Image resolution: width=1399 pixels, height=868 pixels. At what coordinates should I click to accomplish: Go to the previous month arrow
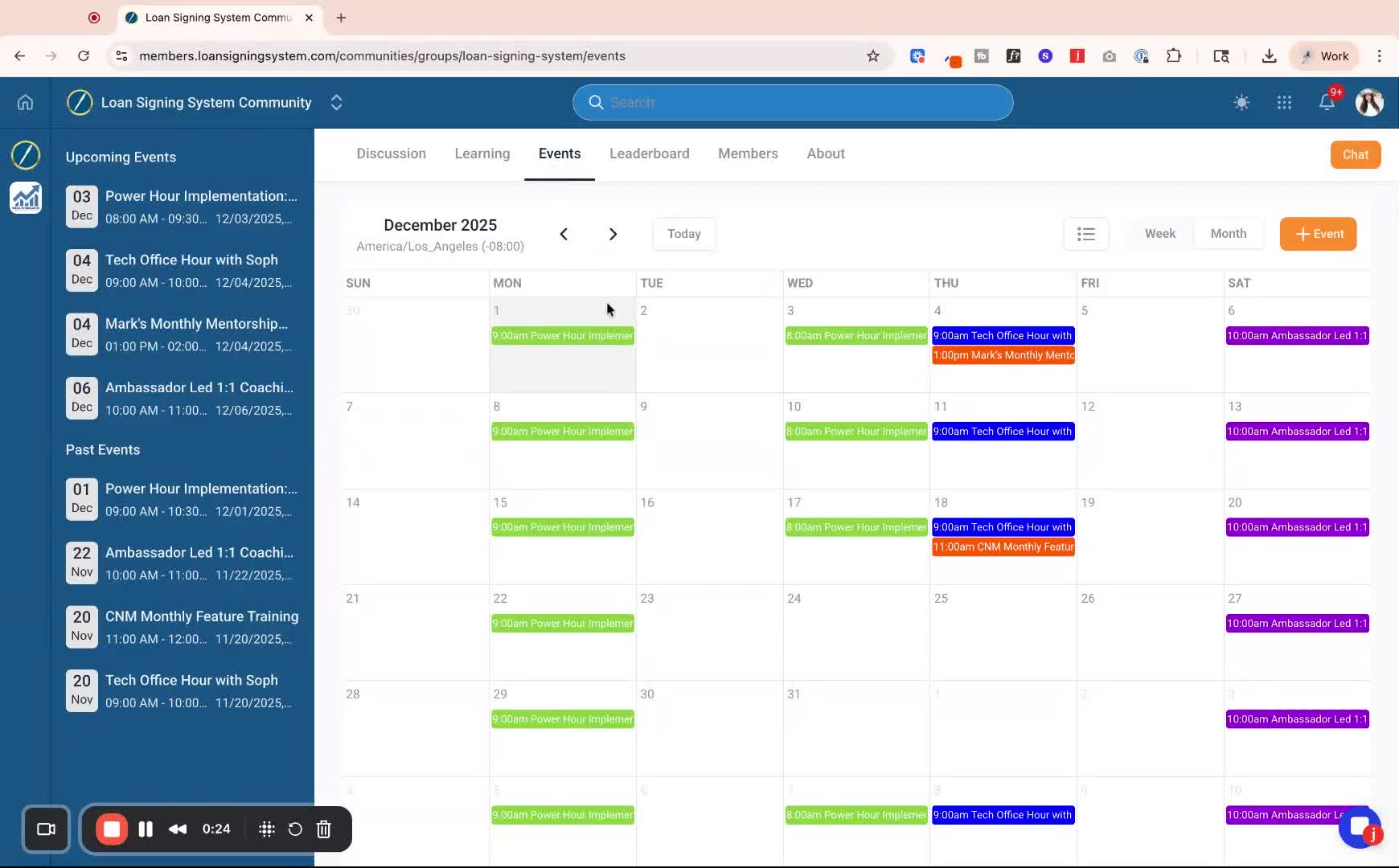pos(564,234)
